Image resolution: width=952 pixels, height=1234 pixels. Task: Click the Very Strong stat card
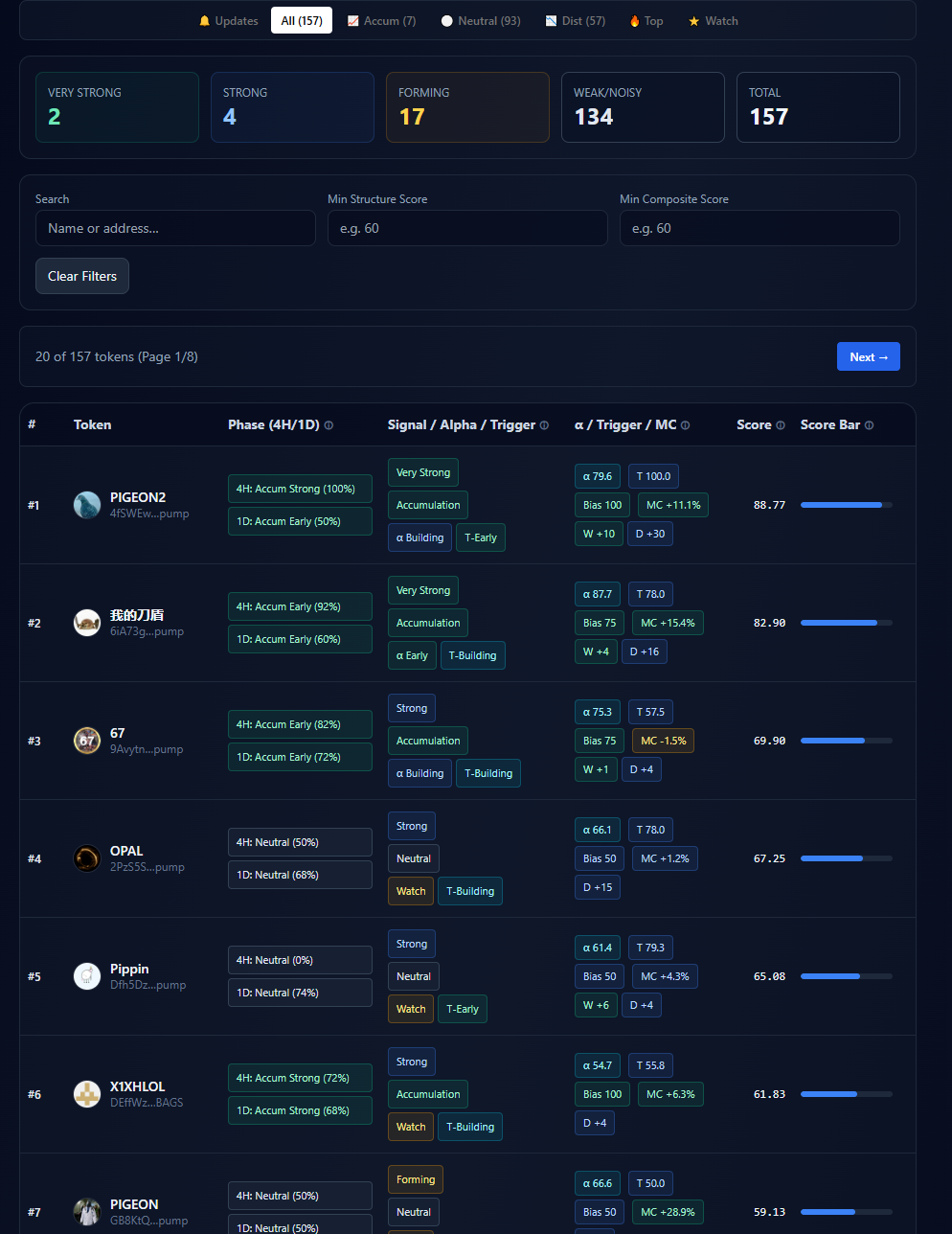117,107
